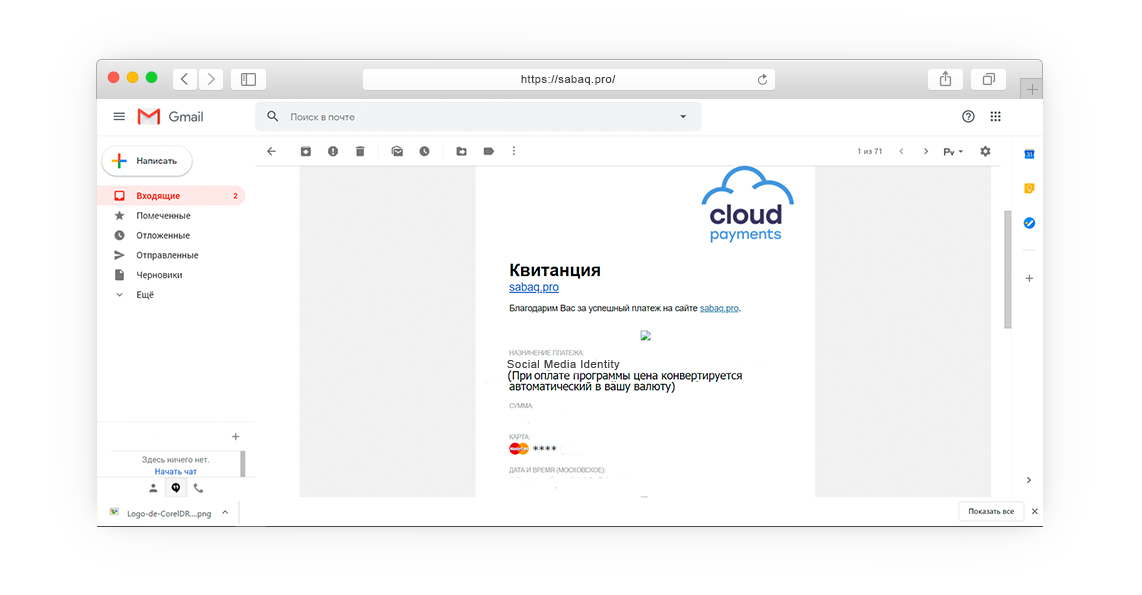Viewport: 1142px width, 595px height.
Task: Open the Safari share menu
Action: (x=945, y=79)
